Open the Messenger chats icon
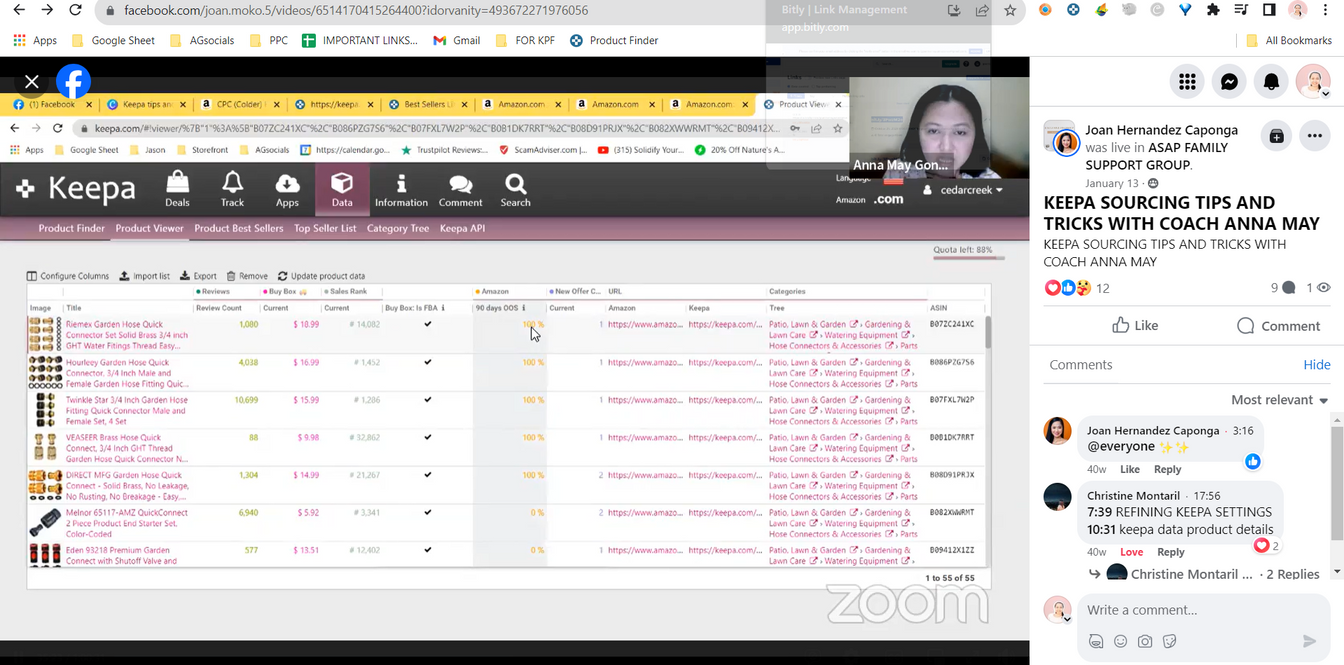 point(1229,82)
